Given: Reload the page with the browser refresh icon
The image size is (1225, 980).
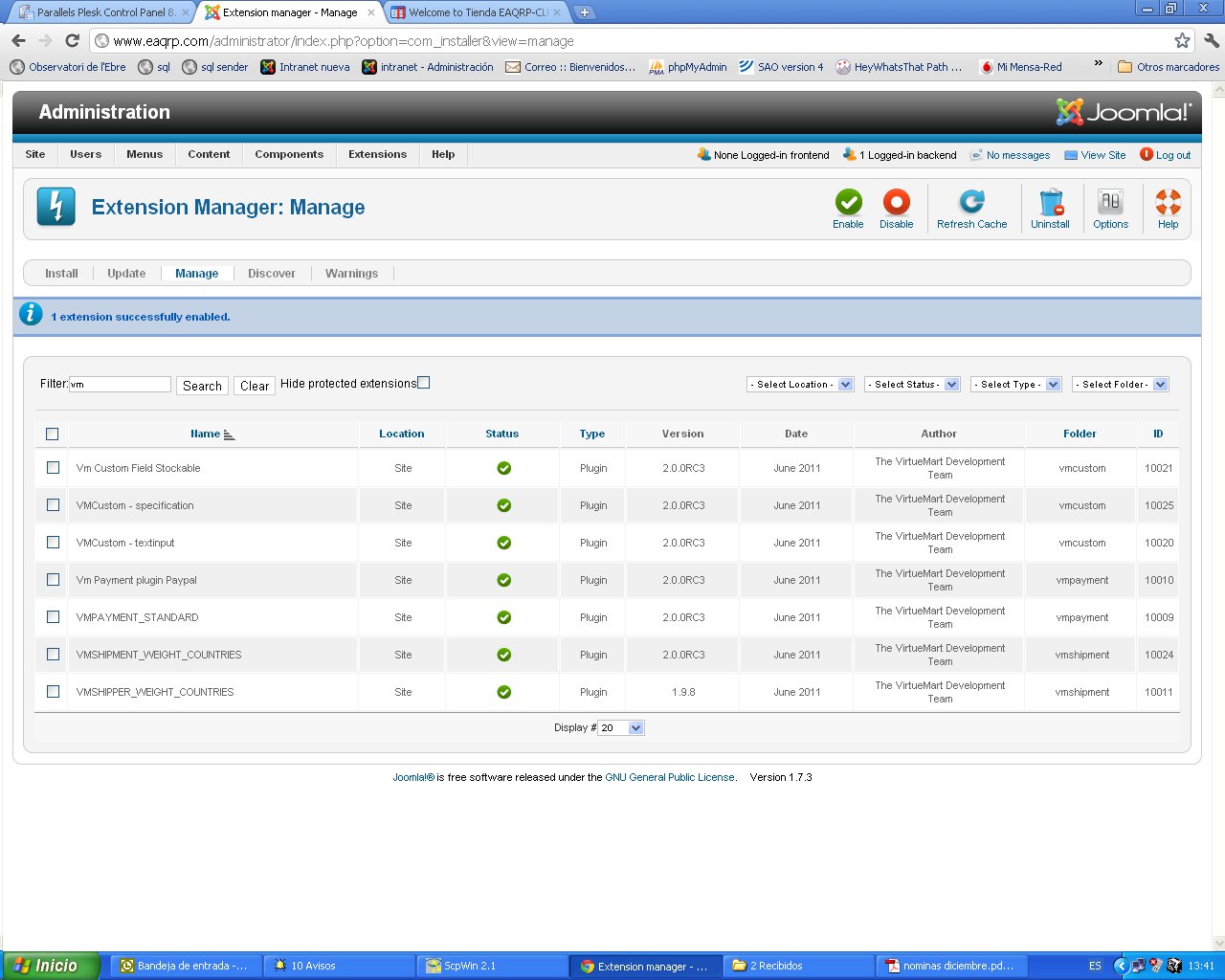Looking at the screenshot, I should point(72,40).
